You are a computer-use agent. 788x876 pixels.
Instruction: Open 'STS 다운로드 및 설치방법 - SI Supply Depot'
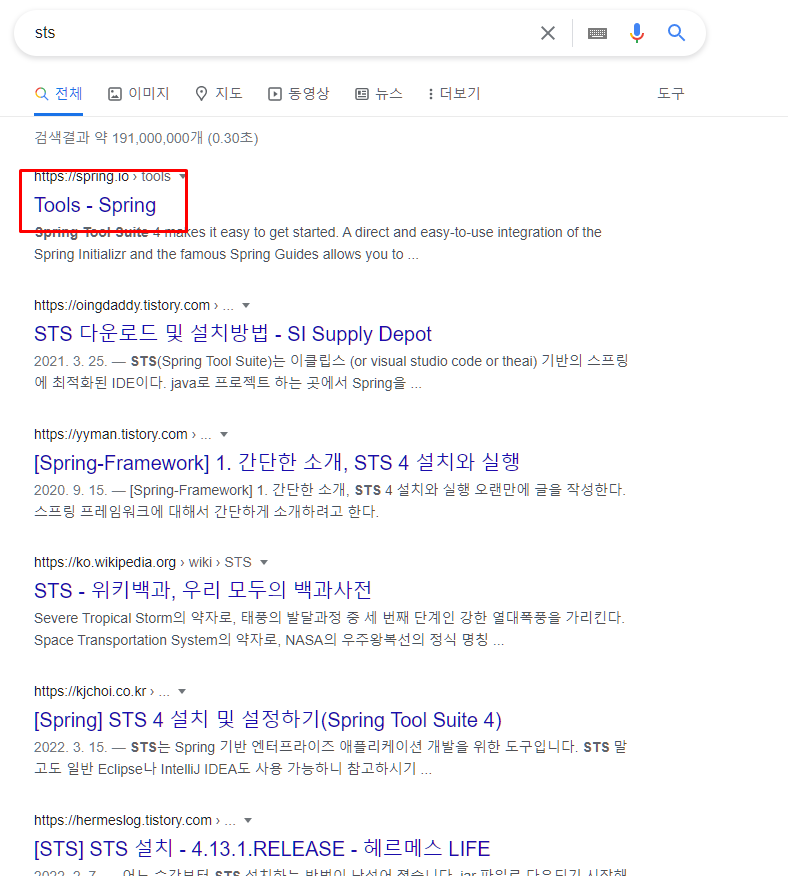point(232,334)
